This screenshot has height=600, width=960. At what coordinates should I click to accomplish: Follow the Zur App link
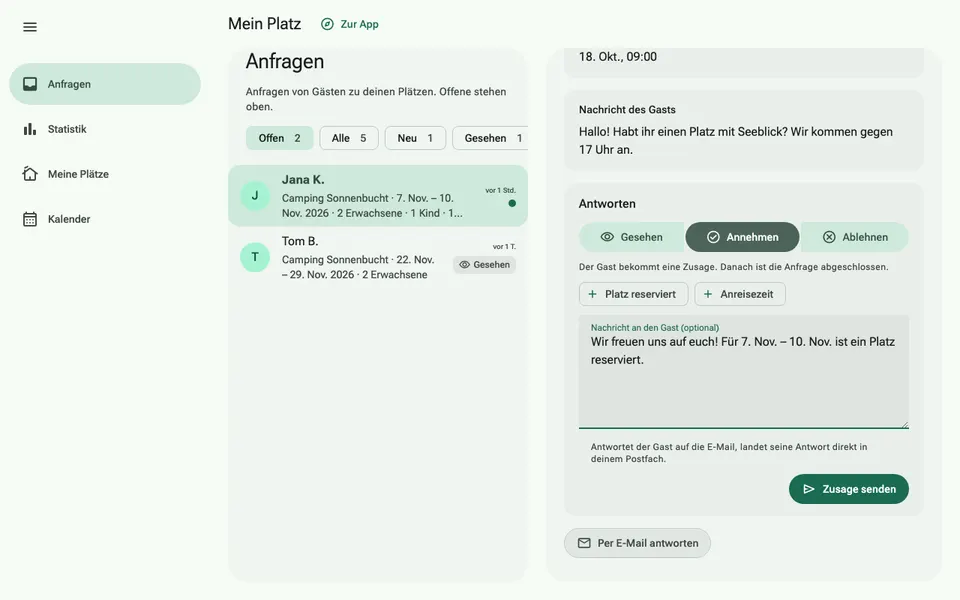(350, 24)
